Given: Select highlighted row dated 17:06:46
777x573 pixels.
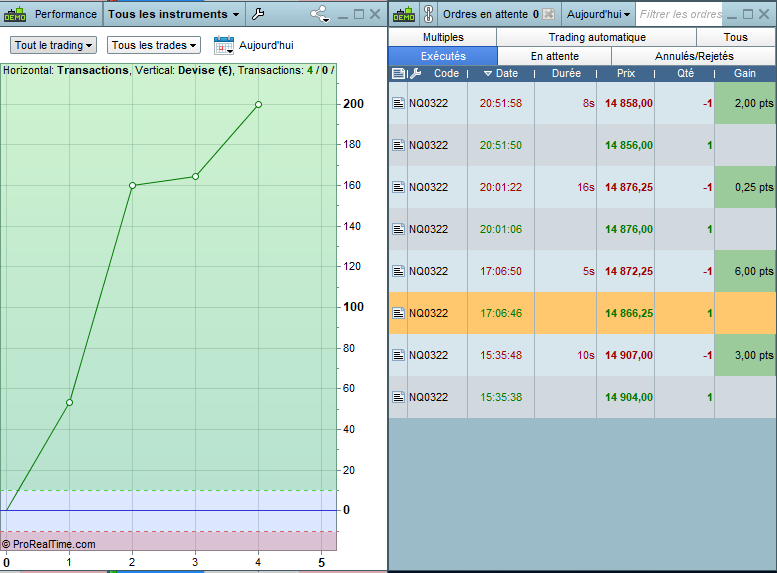Looking at the screenshot, I should click(x=582, y=313).
